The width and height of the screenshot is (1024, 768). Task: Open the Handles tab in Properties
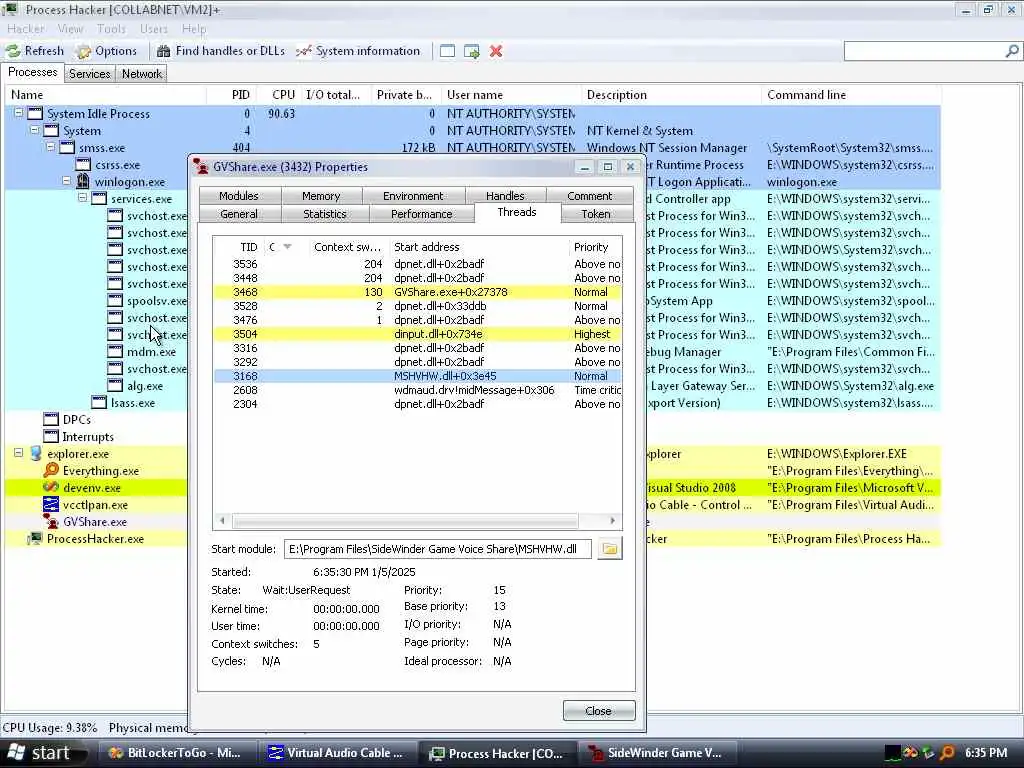505,196
